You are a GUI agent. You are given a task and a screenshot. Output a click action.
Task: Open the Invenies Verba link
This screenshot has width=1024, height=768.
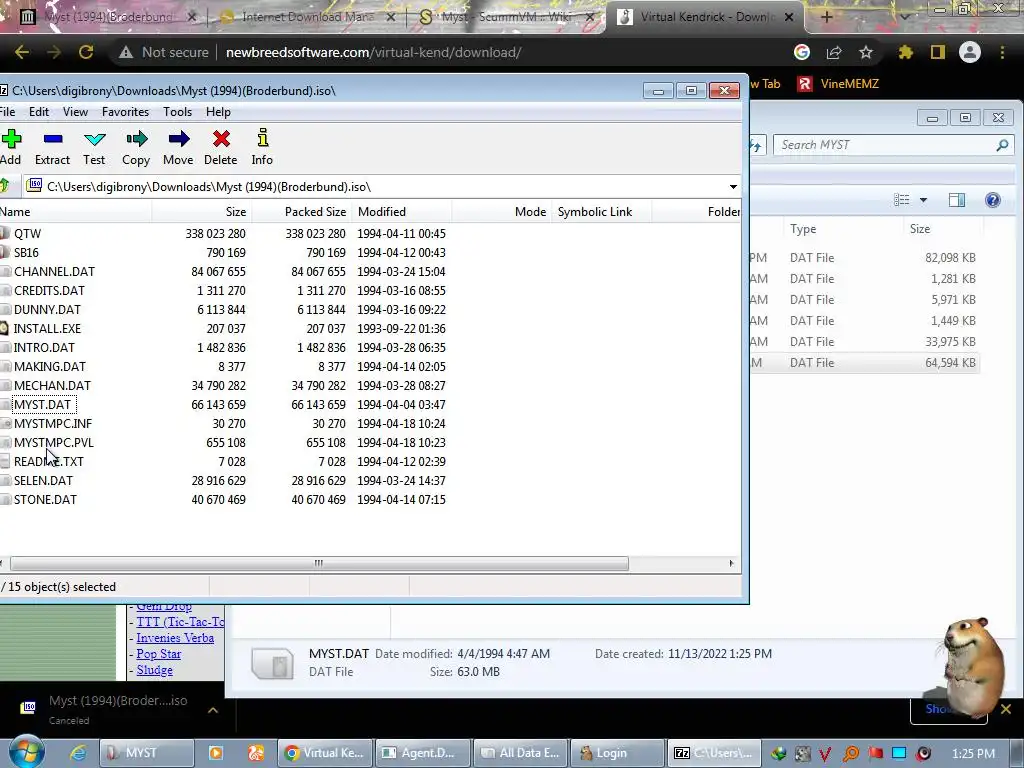[x=175, y=638]
